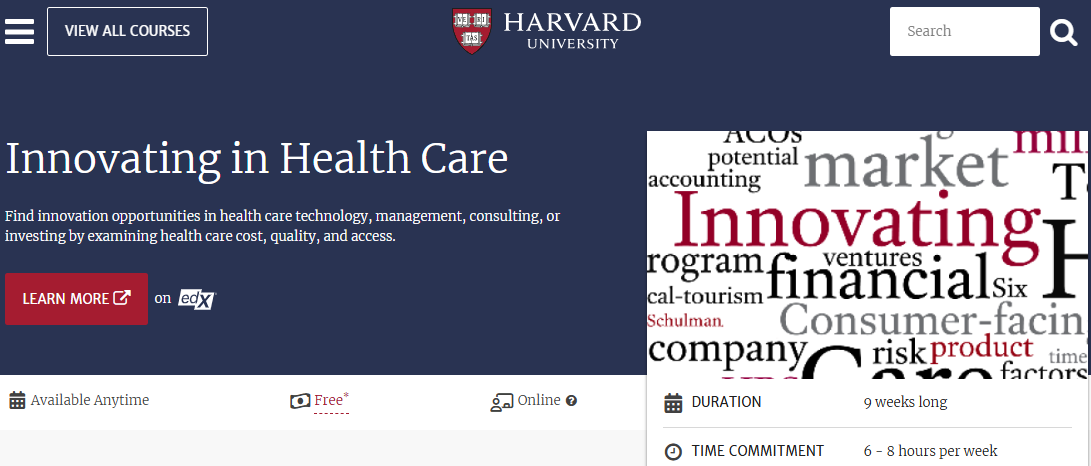Screen dimensions: 1091x466
Task: Open the underlined Free* link
Action: point(330,401)
